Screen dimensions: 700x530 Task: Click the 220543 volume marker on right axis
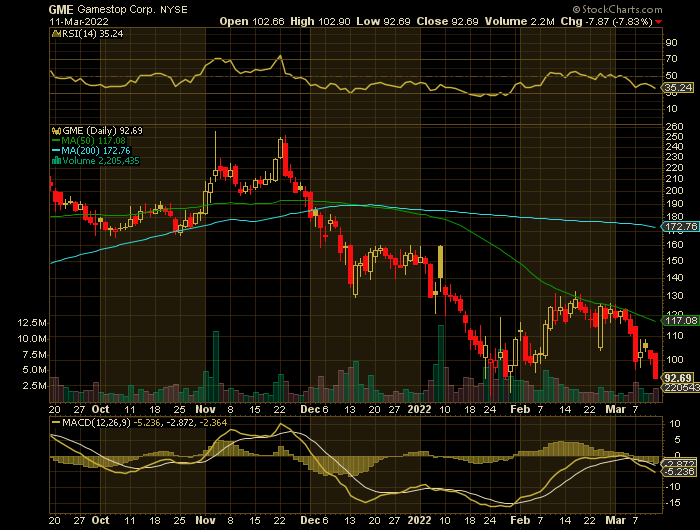click(682, 388)
